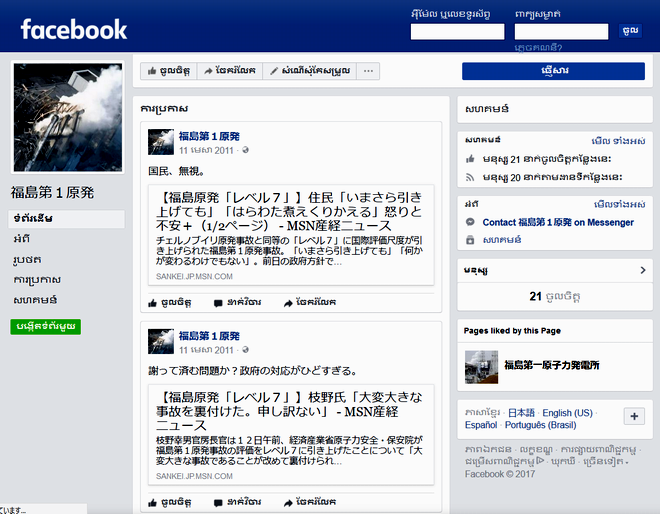Open the second post's 2011 date timestamp
This screenshot has width=660, height=514.
pos(206,350)
